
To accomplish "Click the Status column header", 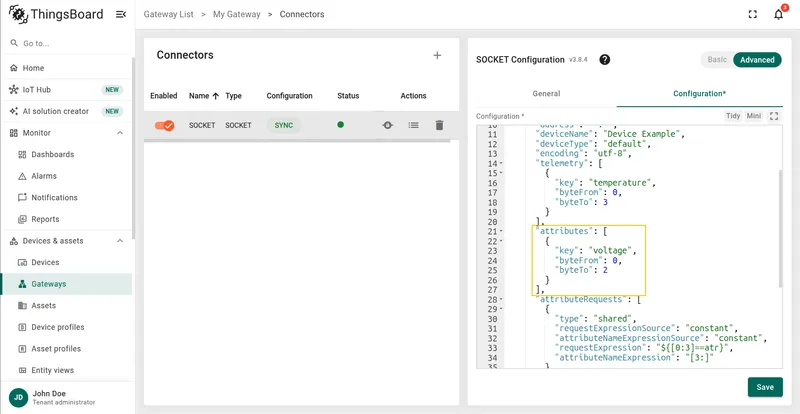I will (348, 95).
